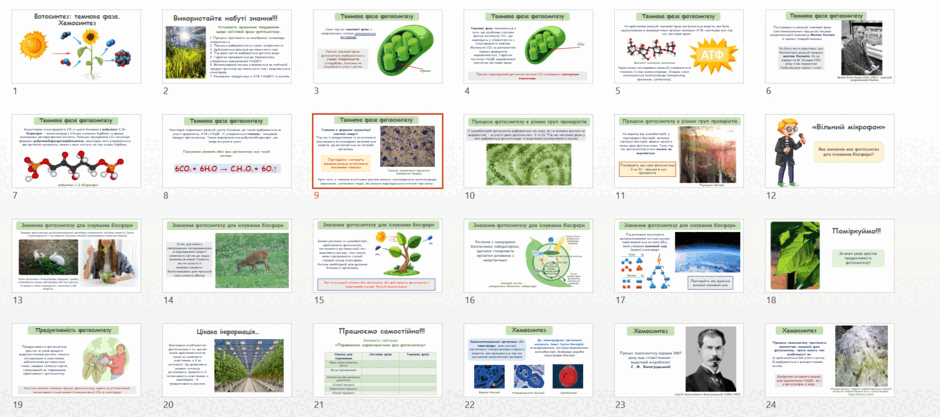Click slide number 12 label
940x417 pixels.
click(x=770, y=195)
